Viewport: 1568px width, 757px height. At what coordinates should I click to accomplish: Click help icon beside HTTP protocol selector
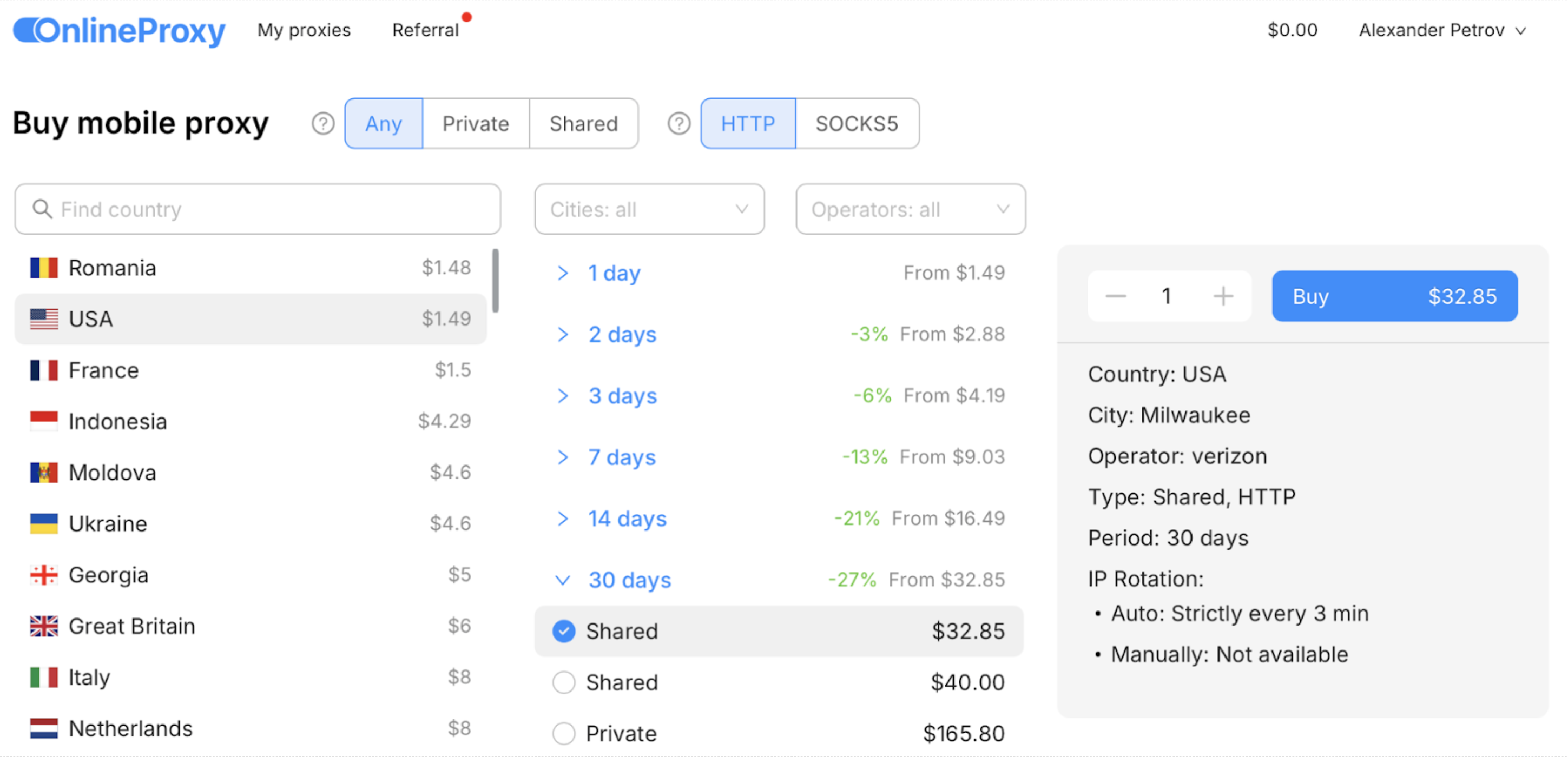[678, 123]
